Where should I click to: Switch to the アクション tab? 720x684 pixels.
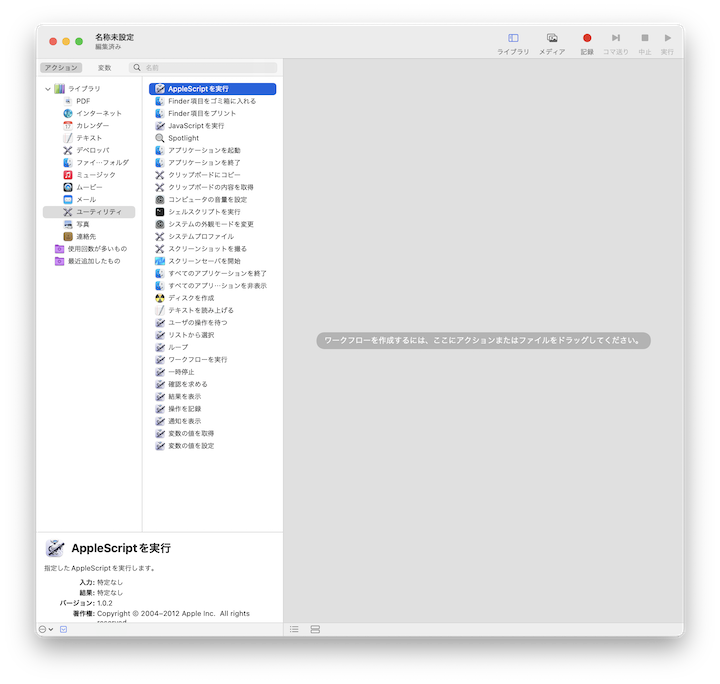click(61, 67)
